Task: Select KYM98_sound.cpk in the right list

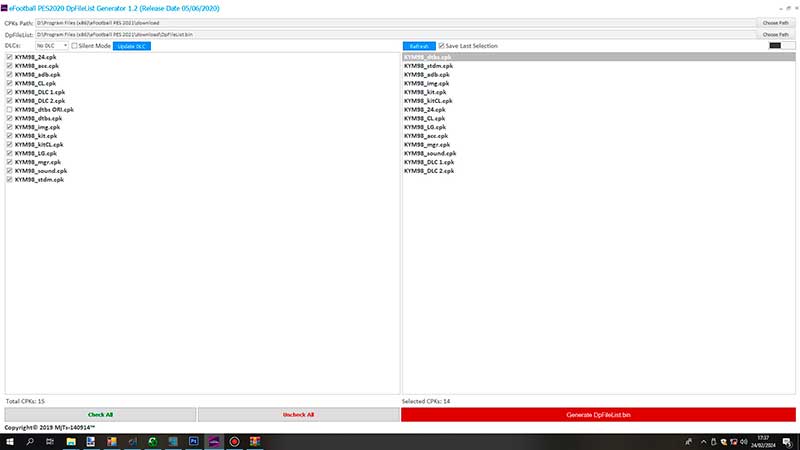Action: tap(430, 153)
